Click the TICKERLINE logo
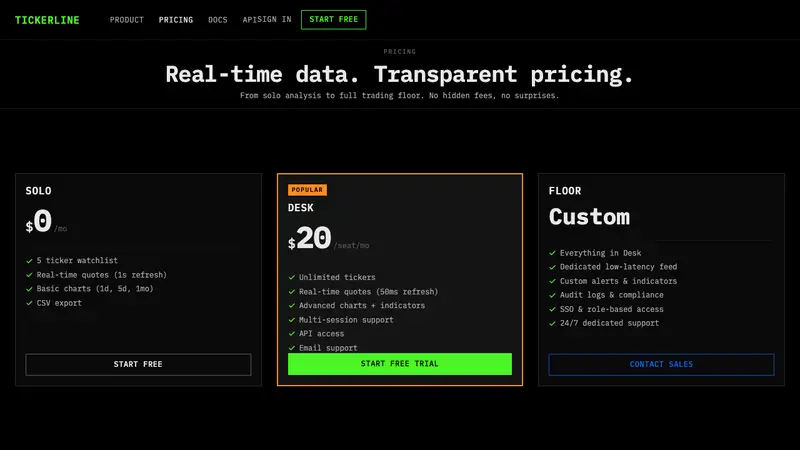This screenshot has width=800, height=450. [47, 20]
